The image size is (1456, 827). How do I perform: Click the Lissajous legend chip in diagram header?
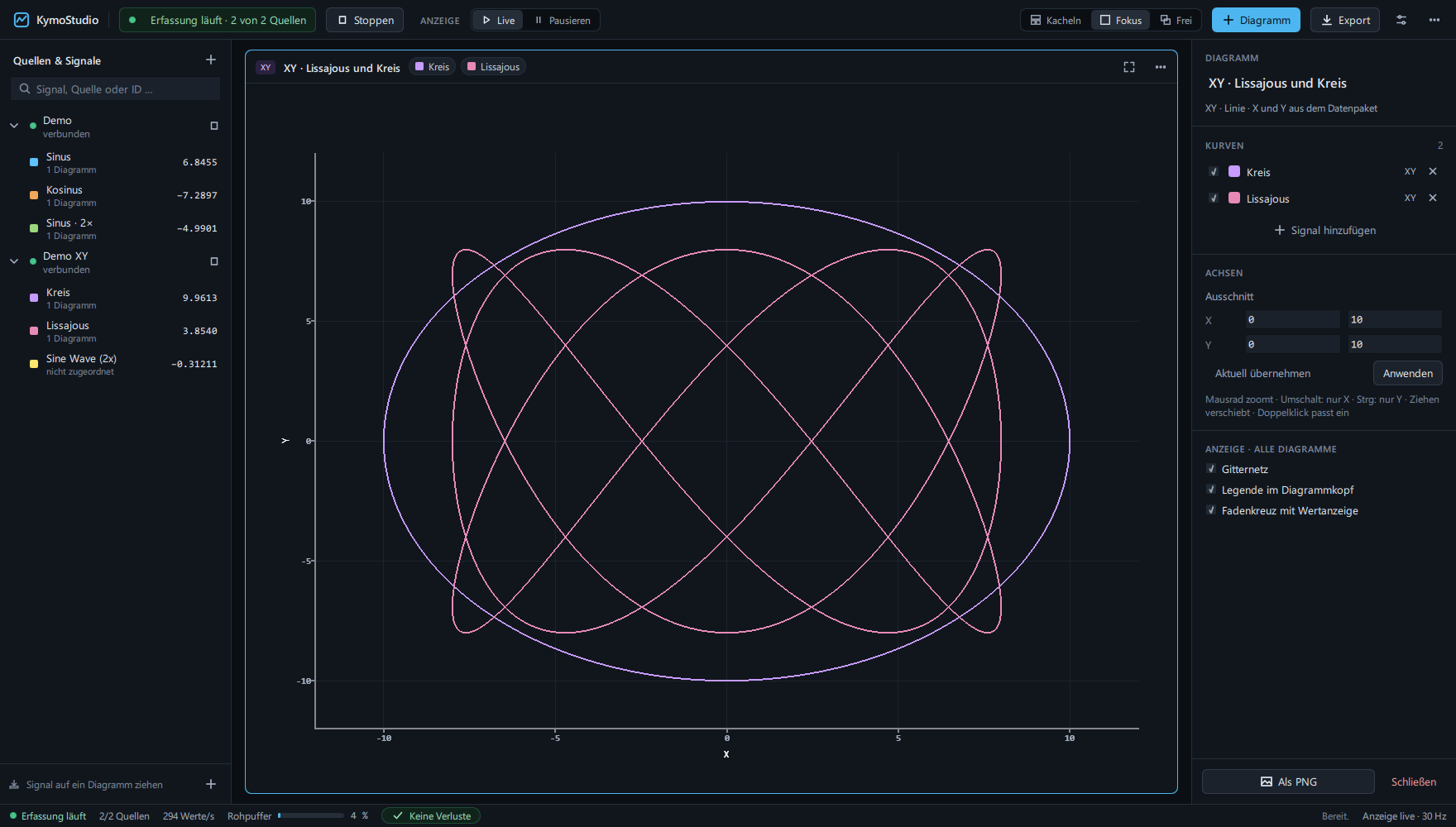(x=493, y=67)
